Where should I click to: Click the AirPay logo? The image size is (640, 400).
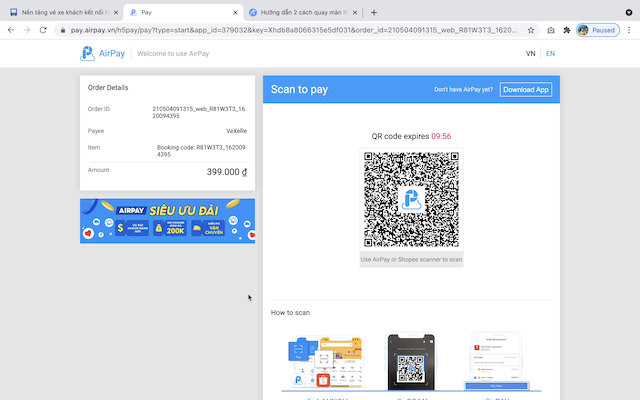(x=102, y=53)
